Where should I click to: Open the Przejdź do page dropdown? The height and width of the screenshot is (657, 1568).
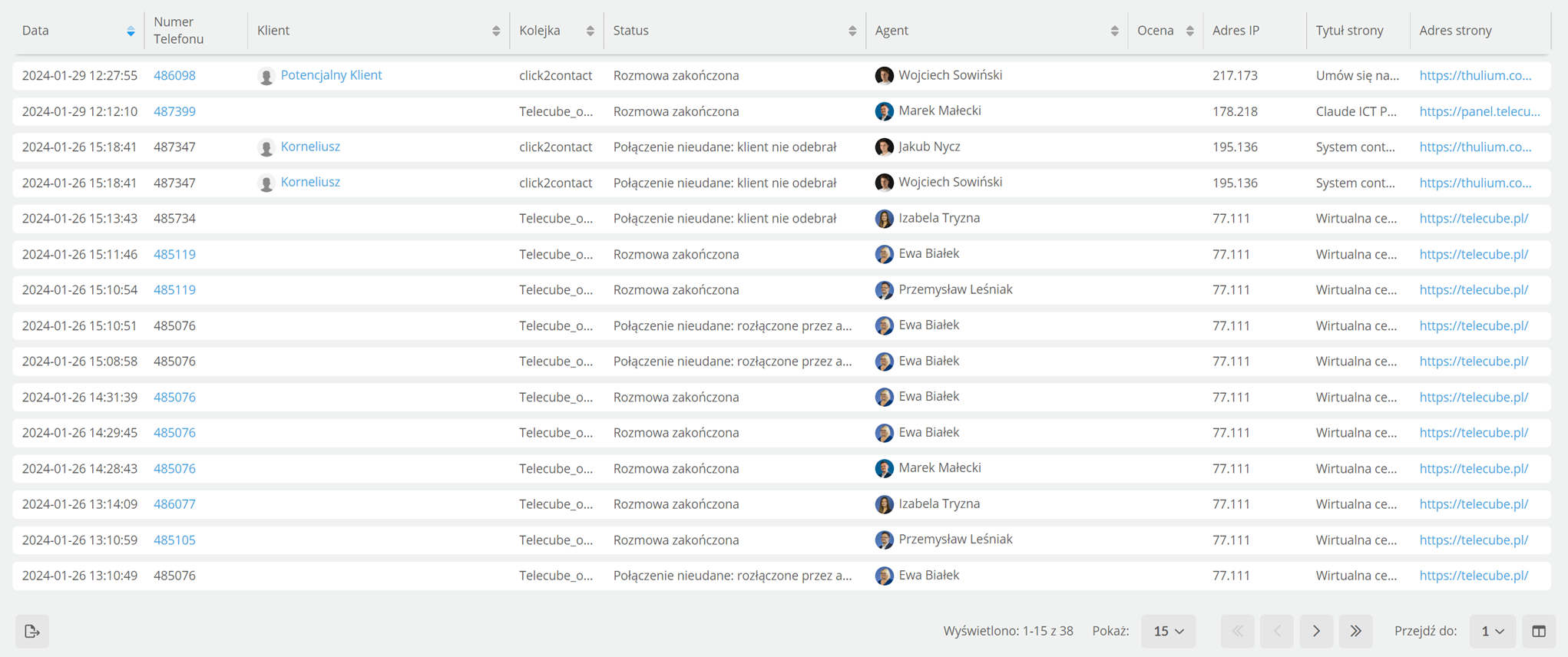click(x=1493, y=631)
